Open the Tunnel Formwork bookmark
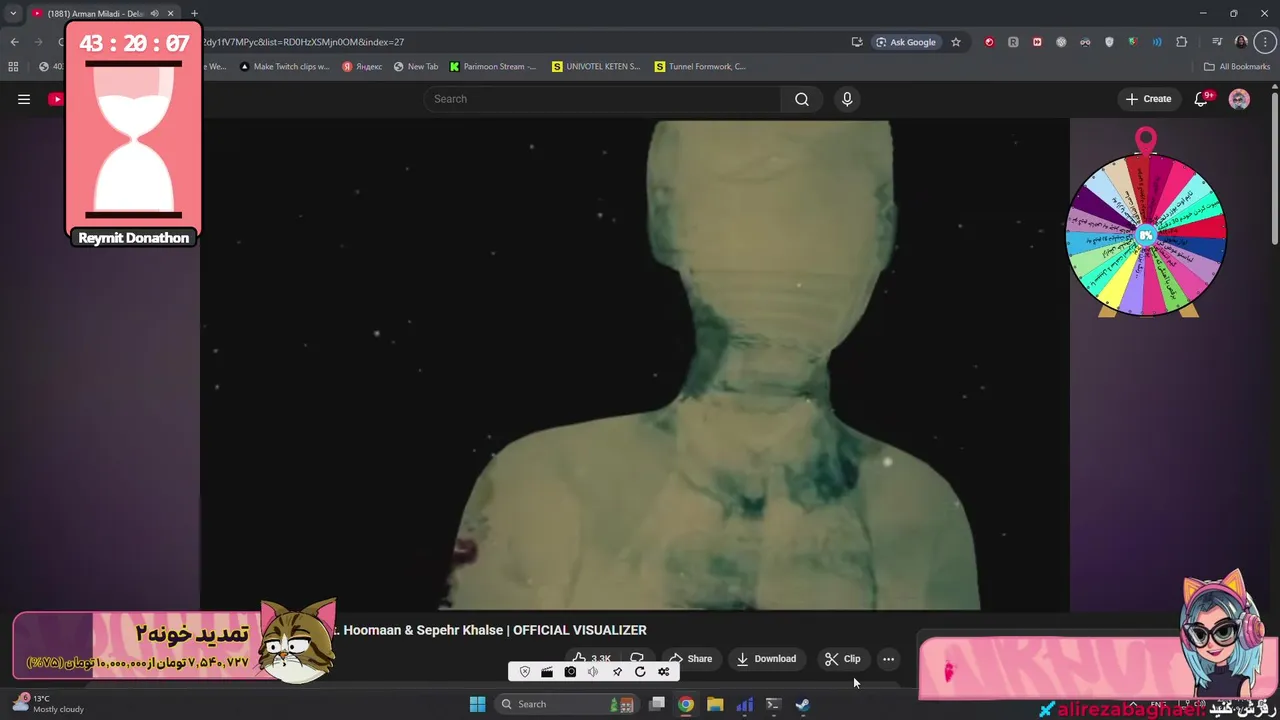 click(x=700, y=67)
